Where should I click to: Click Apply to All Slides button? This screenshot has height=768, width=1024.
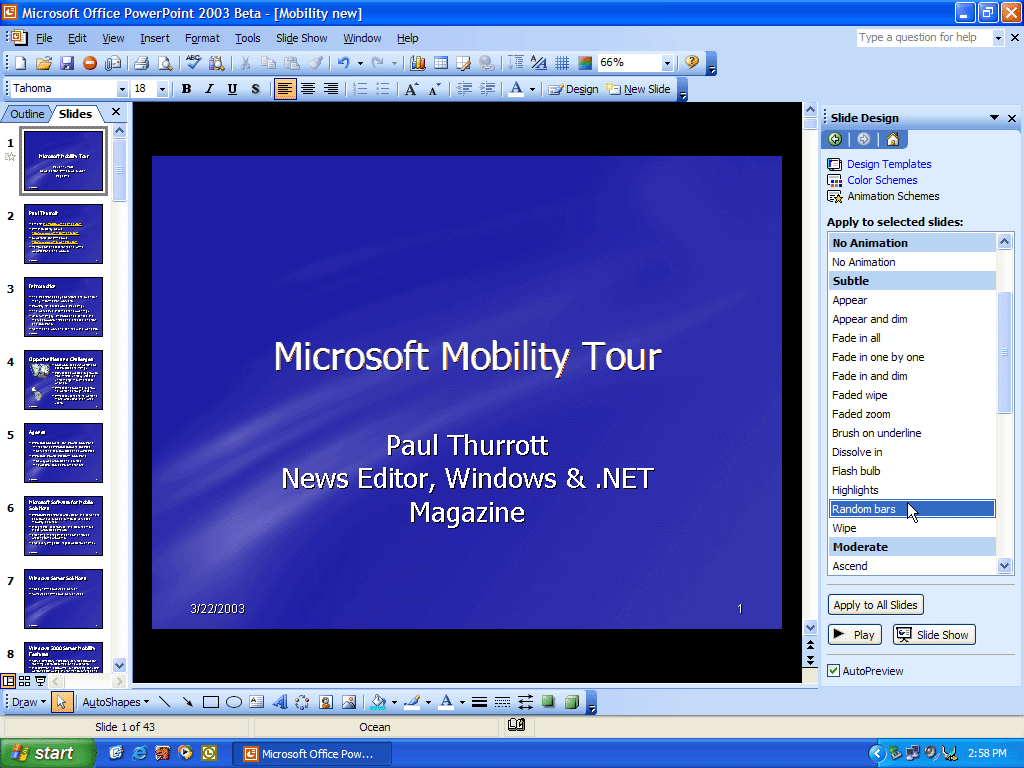point(875,605)
